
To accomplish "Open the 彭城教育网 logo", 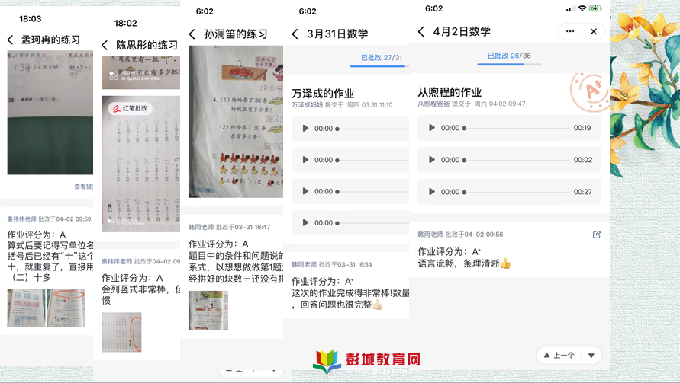I will click(x=367, y=360).
